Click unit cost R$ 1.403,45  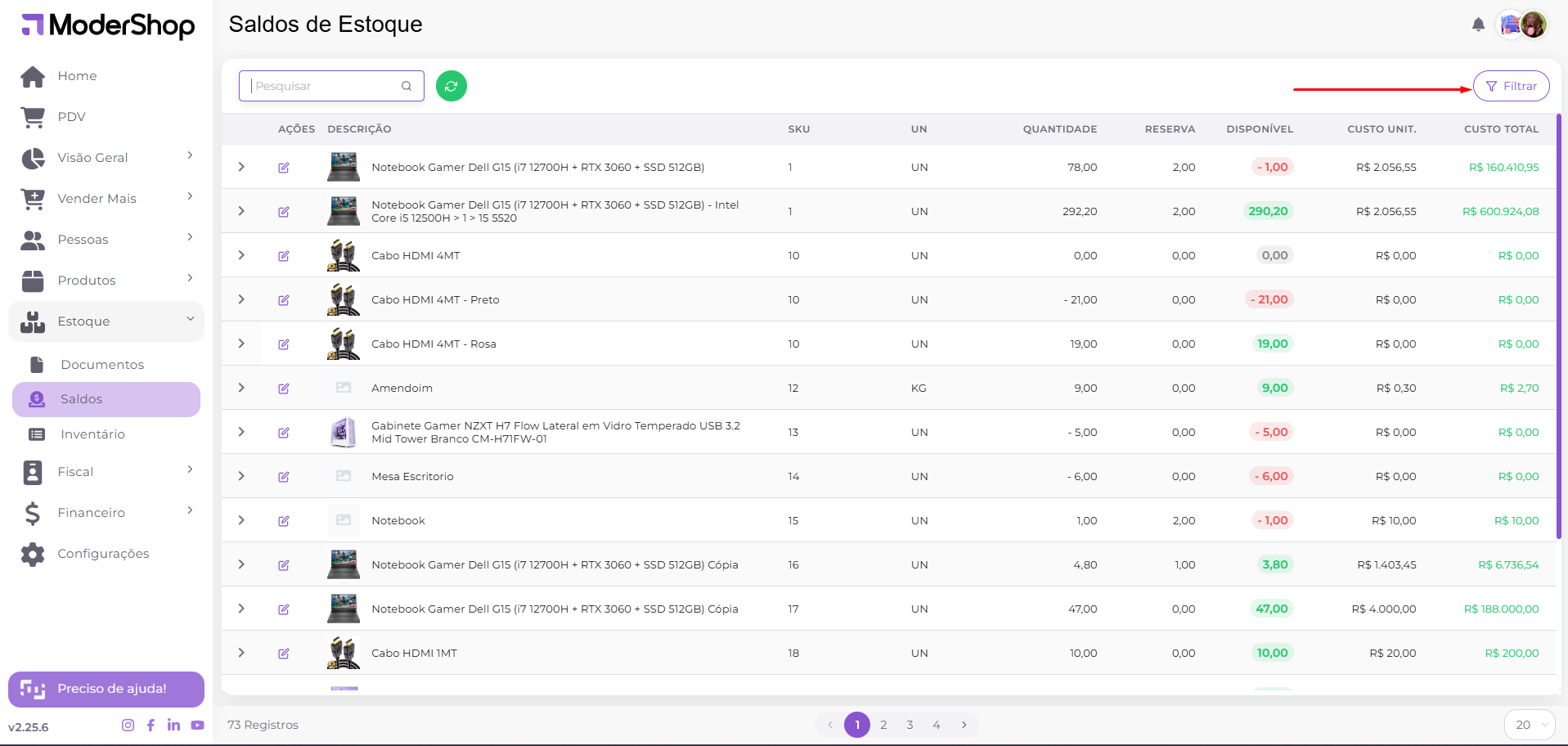[x=1386, y=564]
